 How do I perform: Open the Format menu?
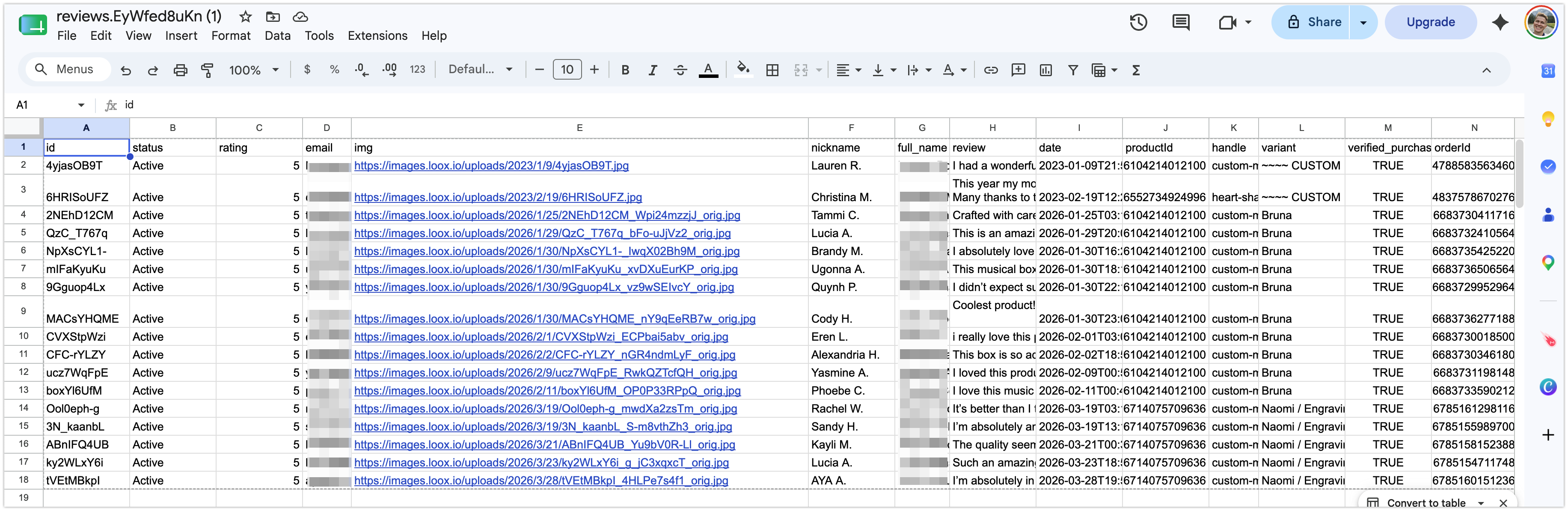point(231,36)
